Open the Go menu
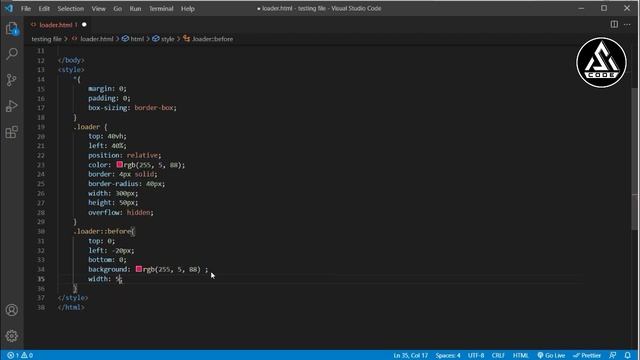The width and height of the screenshot is (640, 360). 118,9
